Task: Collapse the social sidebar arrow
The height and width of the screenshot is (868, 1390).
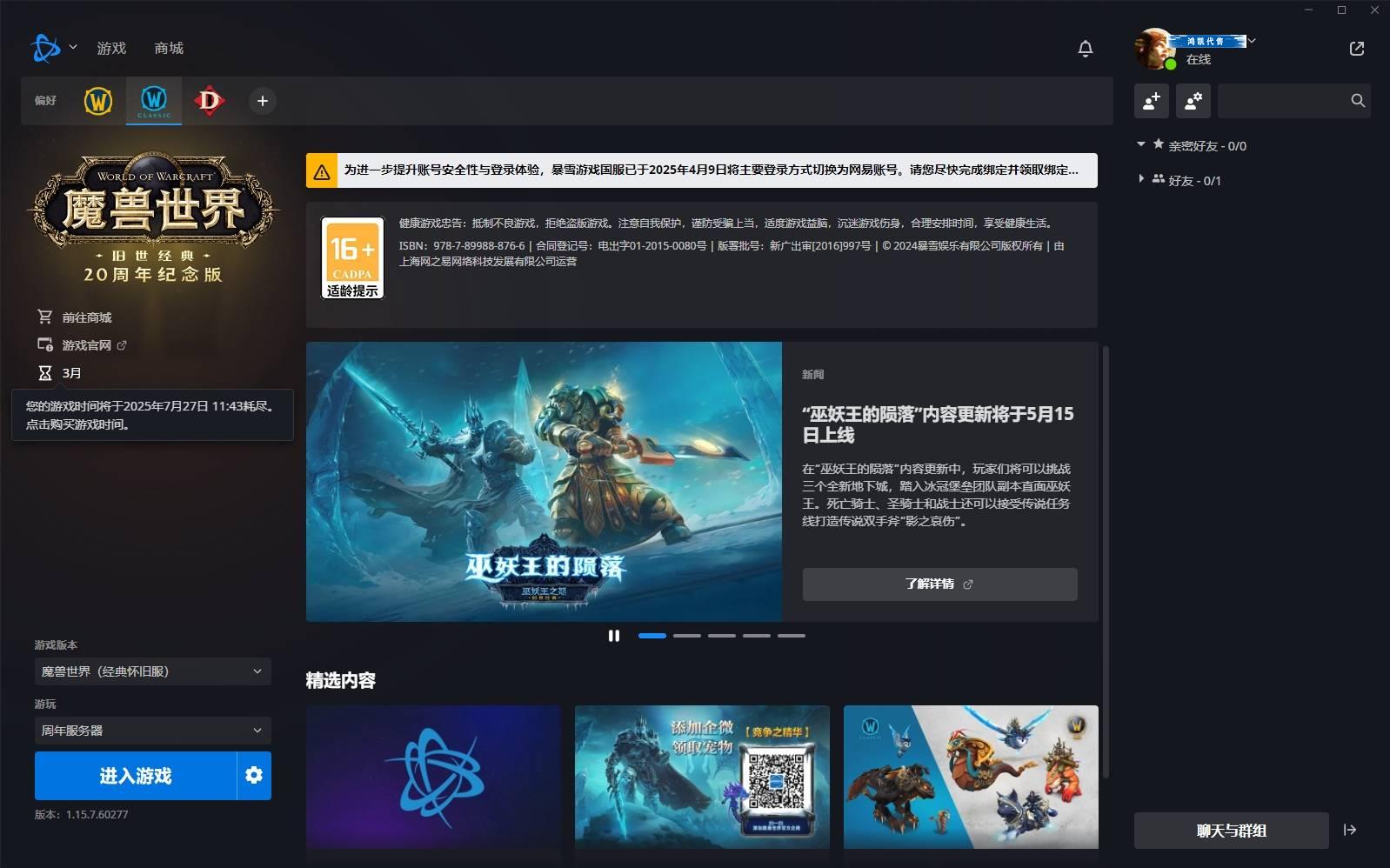Action: 1349,830
